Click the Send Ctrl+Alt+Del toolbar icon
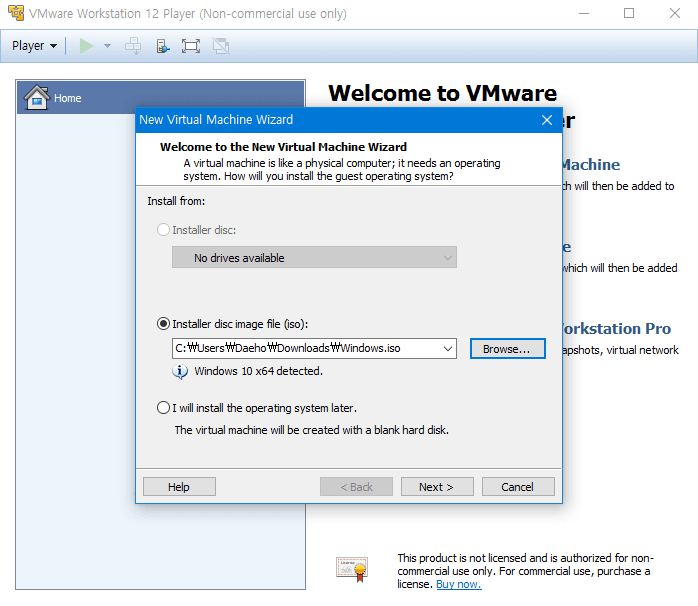Viewport: 698px width, 606px height. (133, 46)
